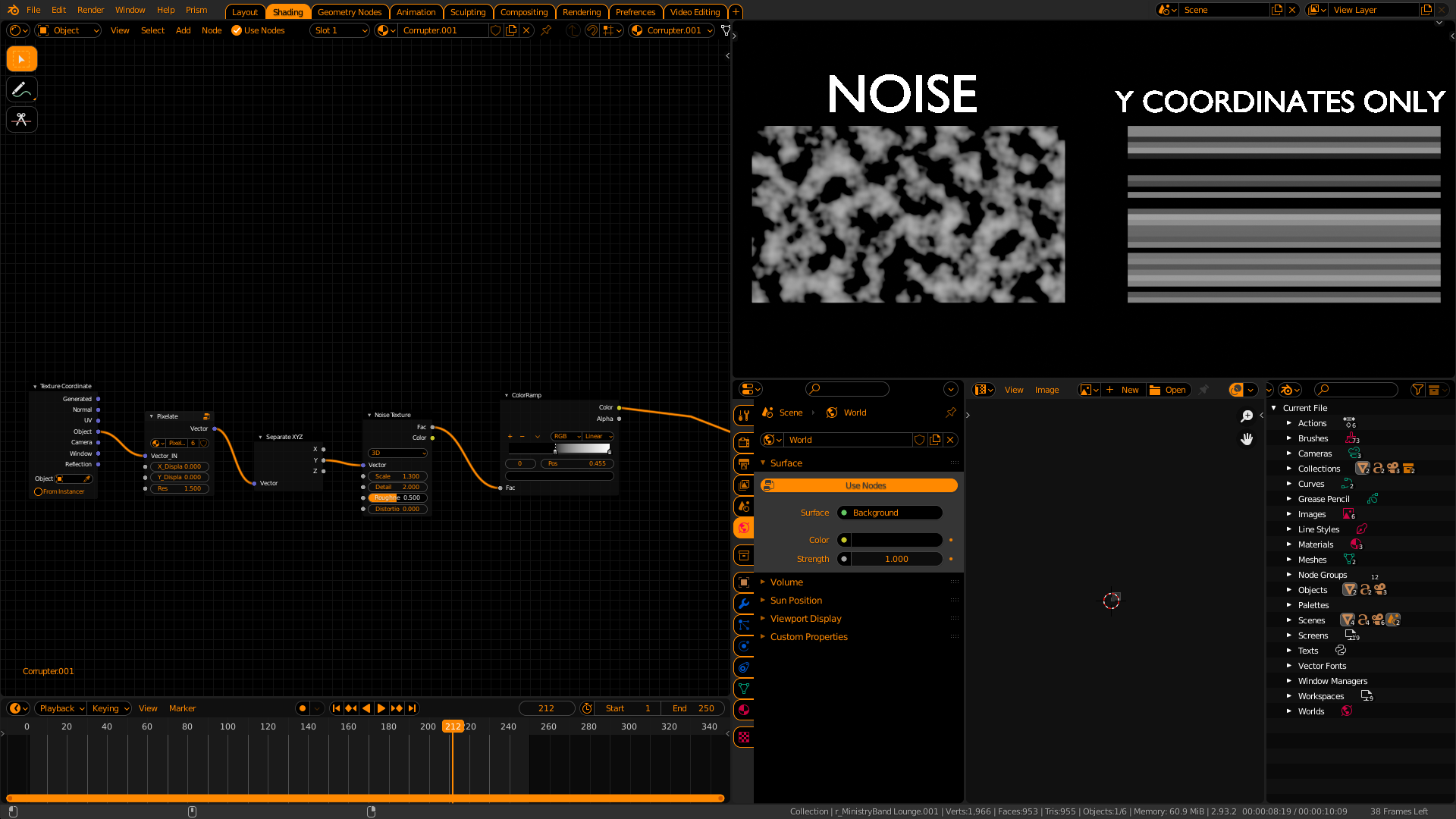Screen dimensions: 1456x819
Task: Open the Object shader type dropdown
Action: (x=68, y=30)
